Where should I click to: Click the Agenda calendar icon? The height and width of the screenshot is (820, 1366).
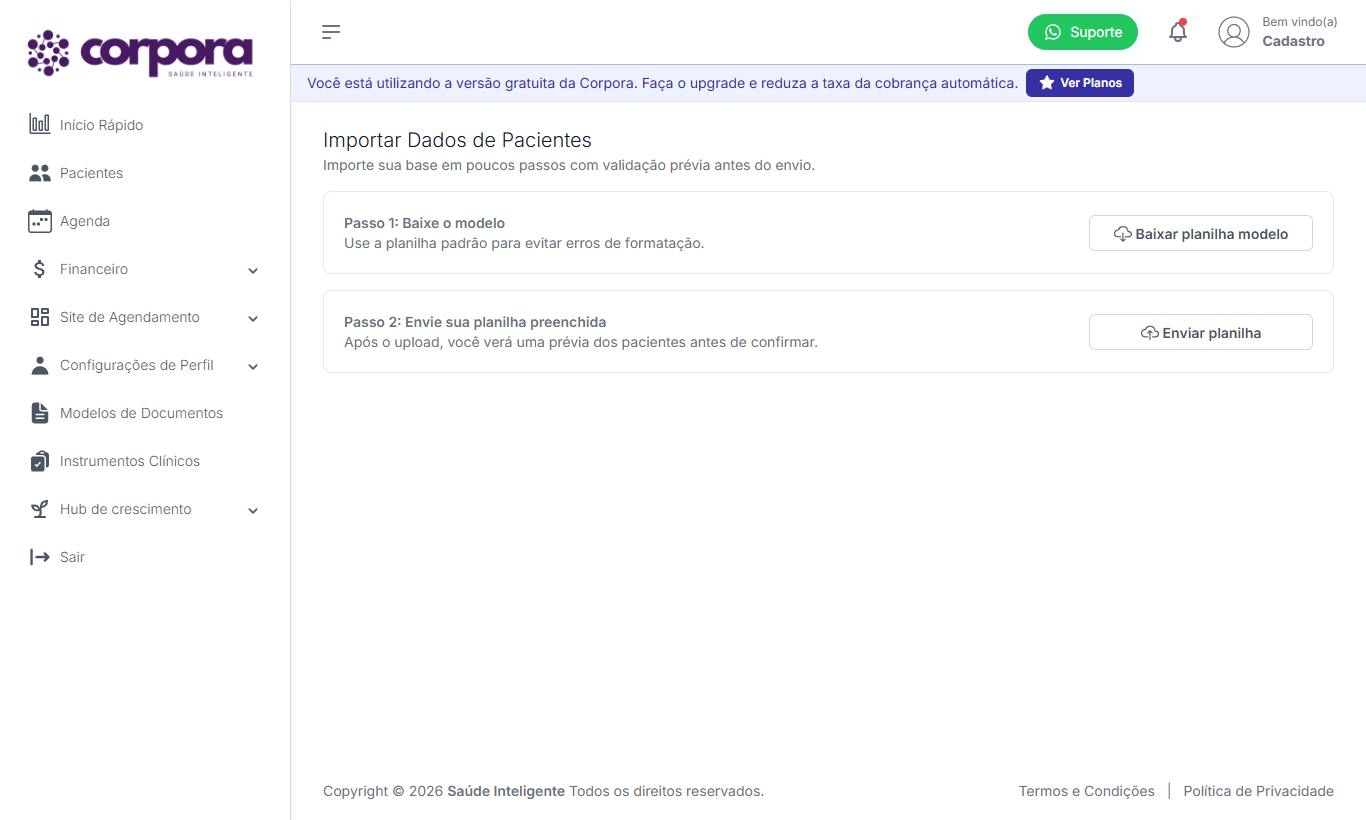[40, 221]
